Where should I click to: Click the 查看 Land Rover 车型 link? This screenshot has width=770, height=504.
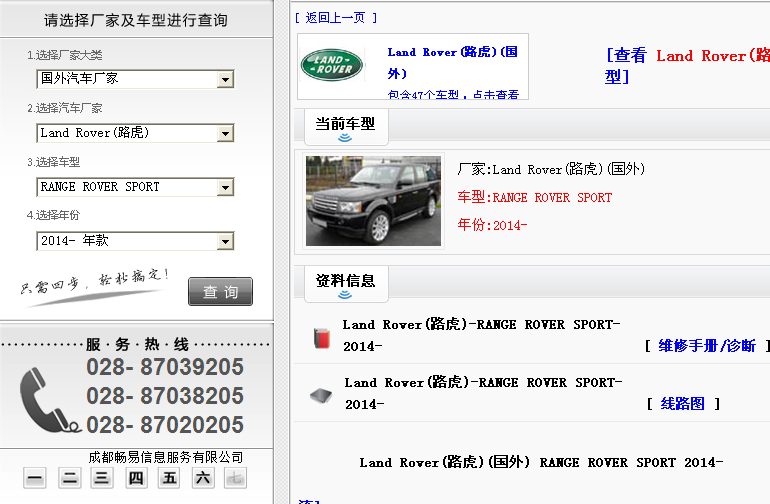[x=687, y=66]
